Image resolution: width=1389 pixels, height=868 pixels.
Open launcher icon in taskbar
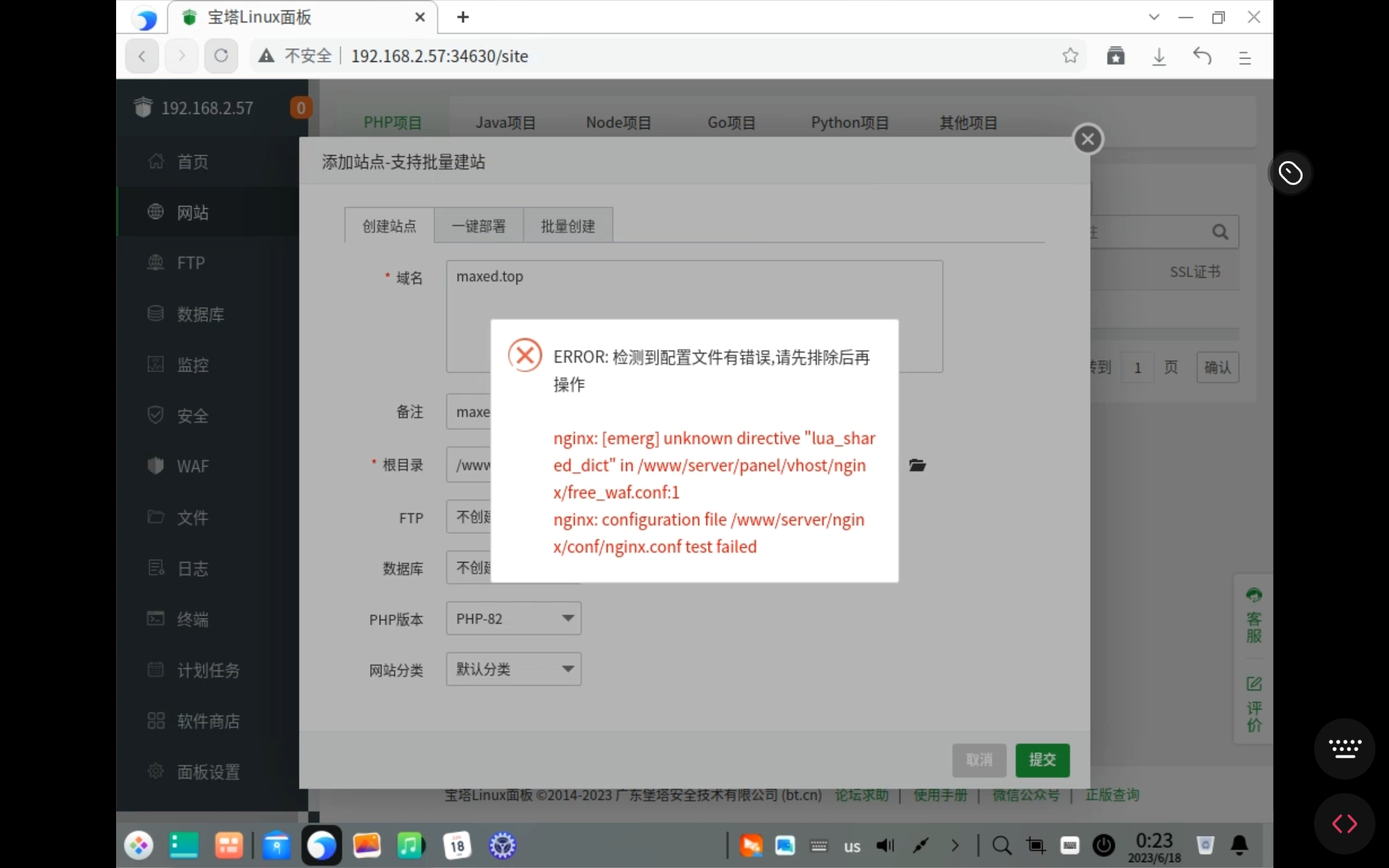click(139, 845)
